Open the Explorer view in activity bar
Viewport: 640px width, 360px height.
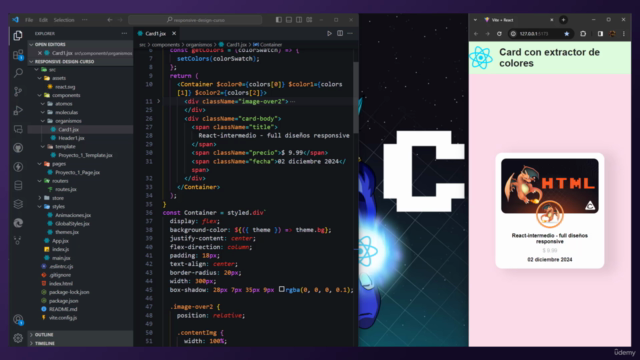pyautogui.click(x=18, y=36)
